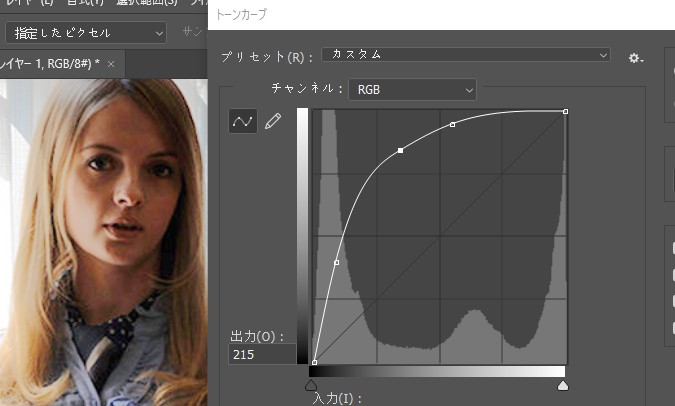Open the プリセット dropdown showing カスタム
The width and height of the screenshot is (675, 406).
pos(468,55)
